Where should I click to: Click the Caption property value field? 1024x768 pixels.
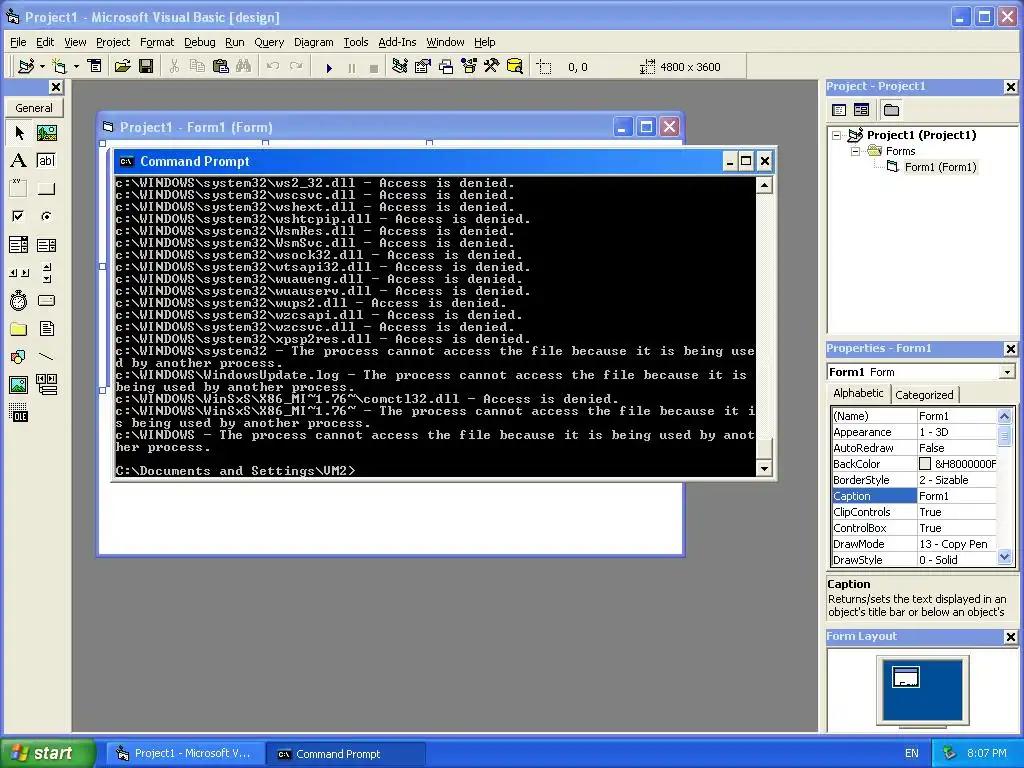[x=957, y=496]
